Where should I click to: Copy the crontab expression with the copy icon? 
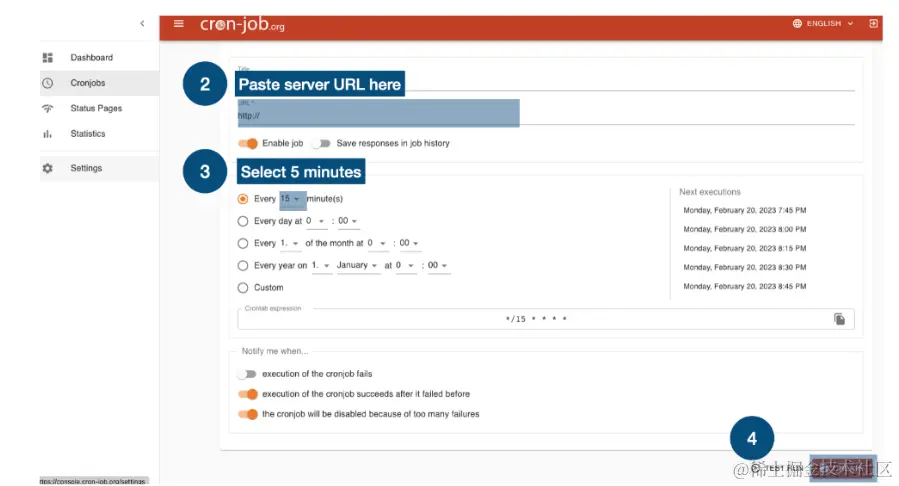839,319
